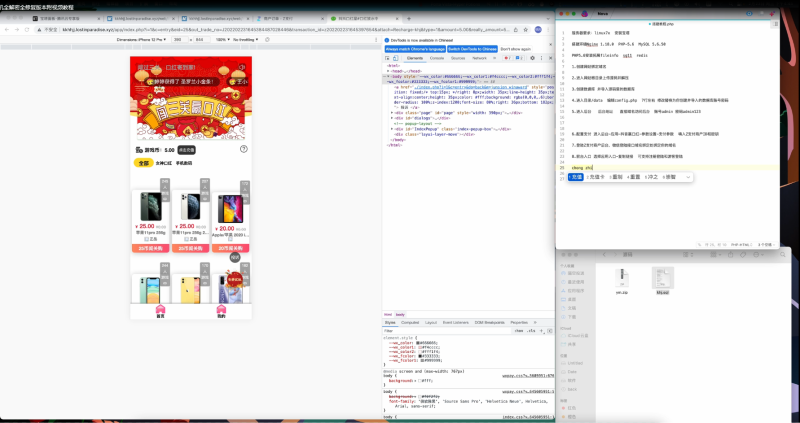Click the device width input field
Screen dimensions: 800x423
tap(179, 39)
